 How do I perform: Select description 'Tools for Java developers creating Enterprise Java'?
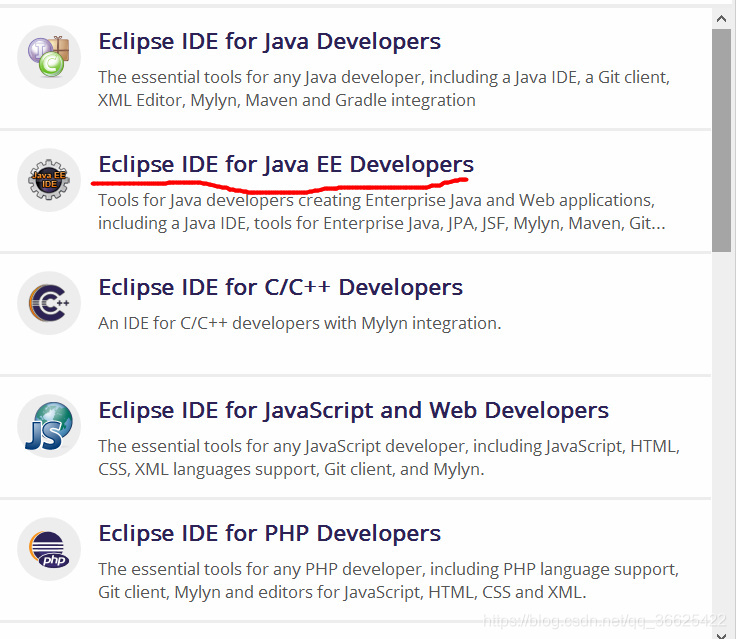tap(290, 200)
